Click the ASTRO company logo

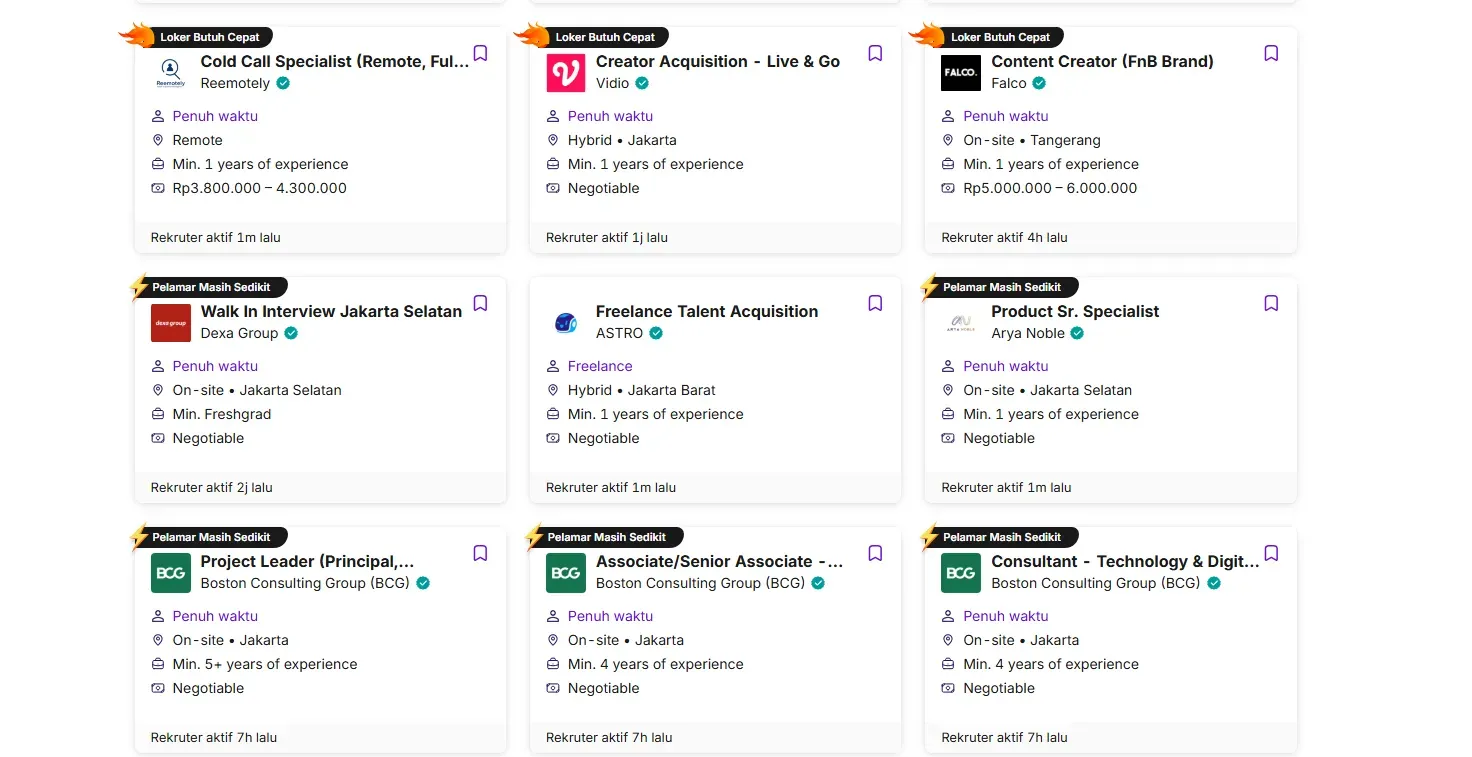566,323
